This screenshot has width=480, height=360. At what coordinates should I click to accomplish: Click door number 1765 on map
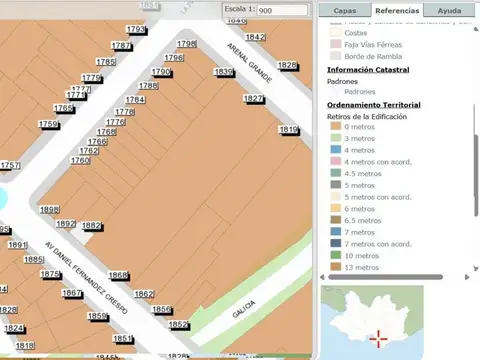(x=64, y=108)
